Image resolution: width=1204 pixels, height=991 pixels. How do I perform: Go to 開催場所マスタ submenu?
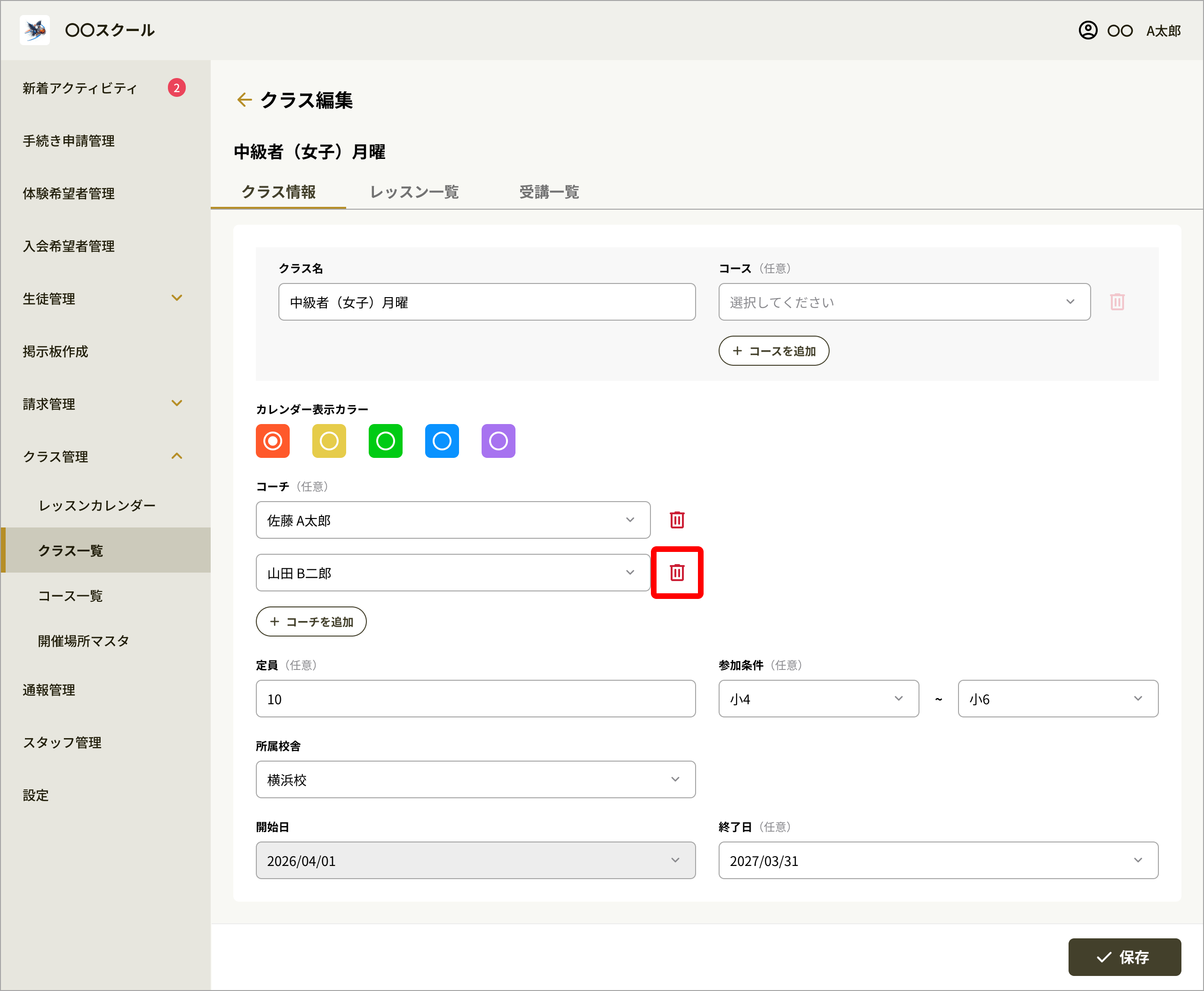coord(105,641)
